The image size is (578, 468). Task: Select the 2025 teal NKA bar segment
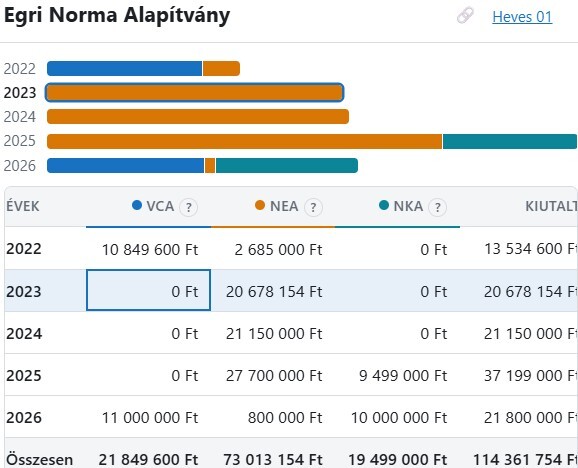pyautogui.click(x=510, y=142)
